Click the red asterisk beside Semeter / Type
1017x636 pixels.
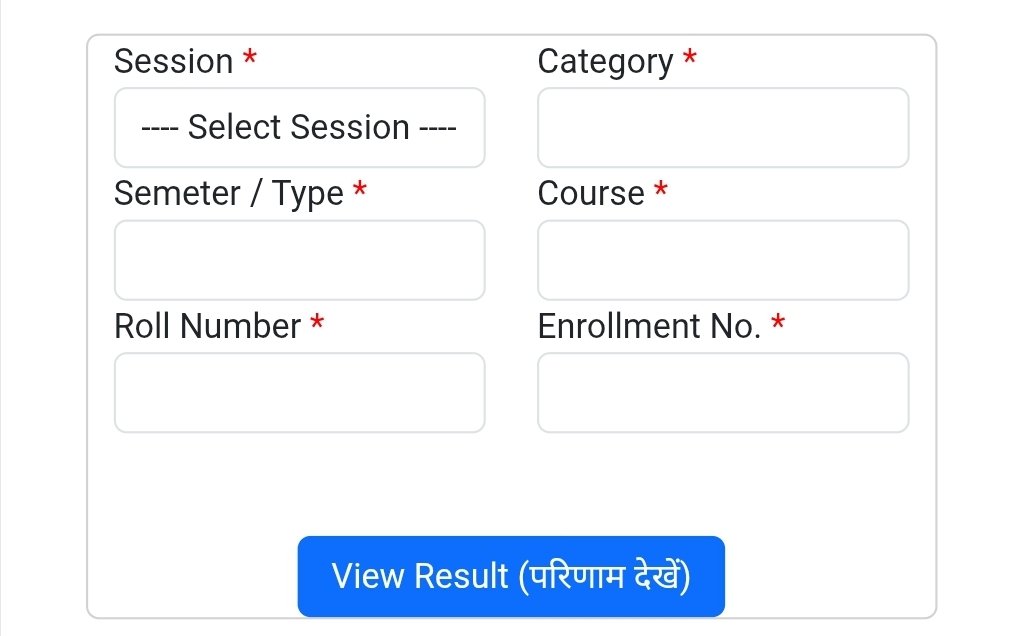tap(360, 190)
